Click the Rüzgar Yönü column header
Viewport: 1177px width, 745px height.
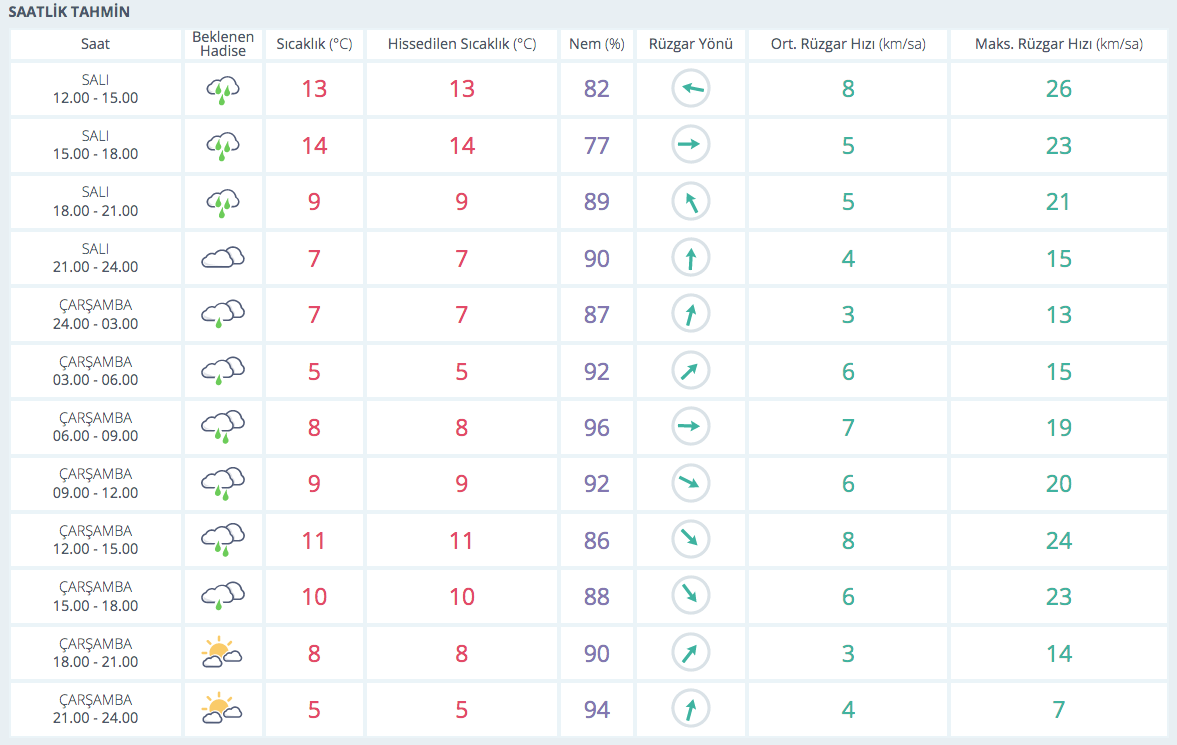point(690,44)
